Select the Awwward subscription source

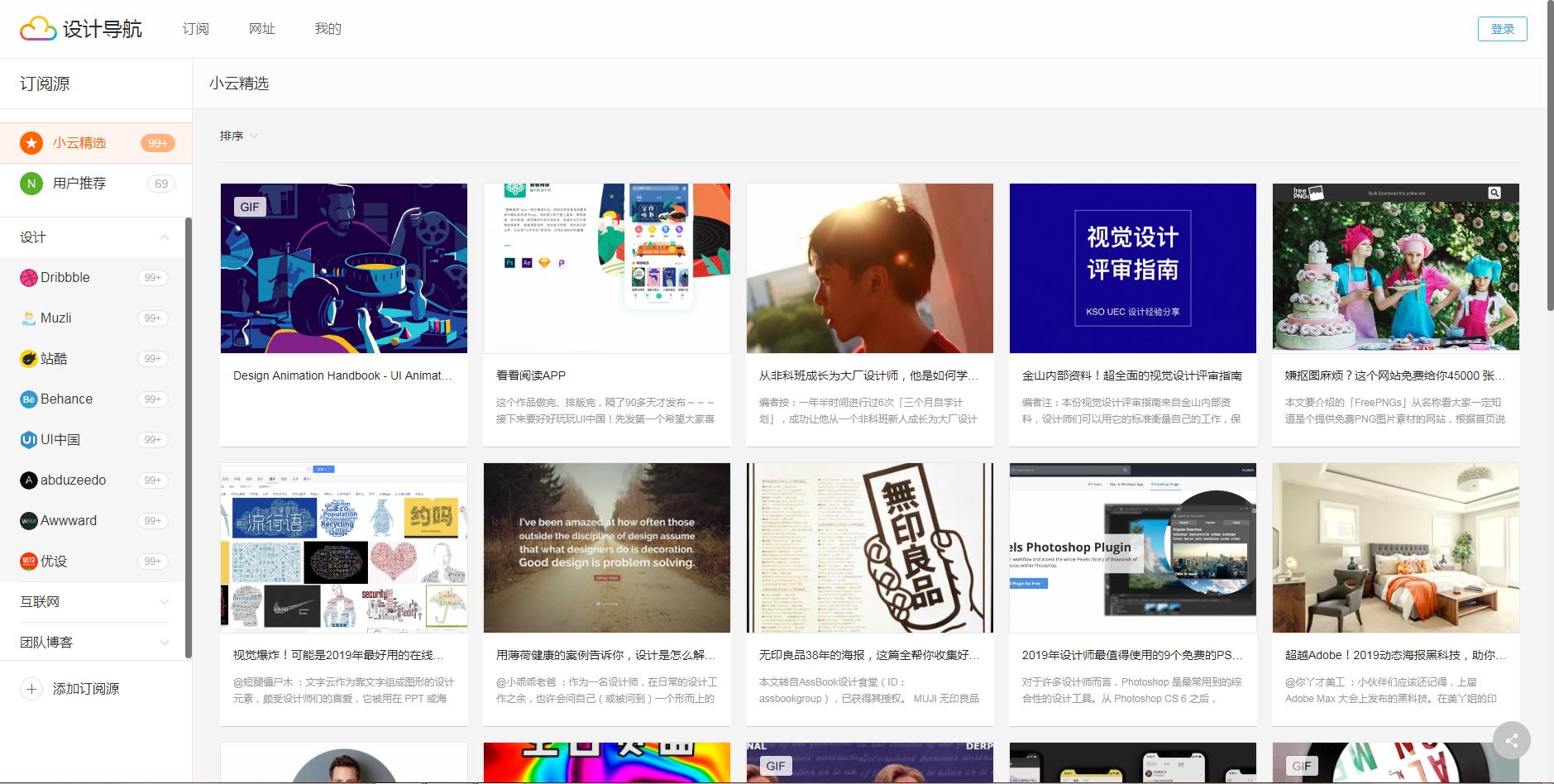(x=93, y=521)
